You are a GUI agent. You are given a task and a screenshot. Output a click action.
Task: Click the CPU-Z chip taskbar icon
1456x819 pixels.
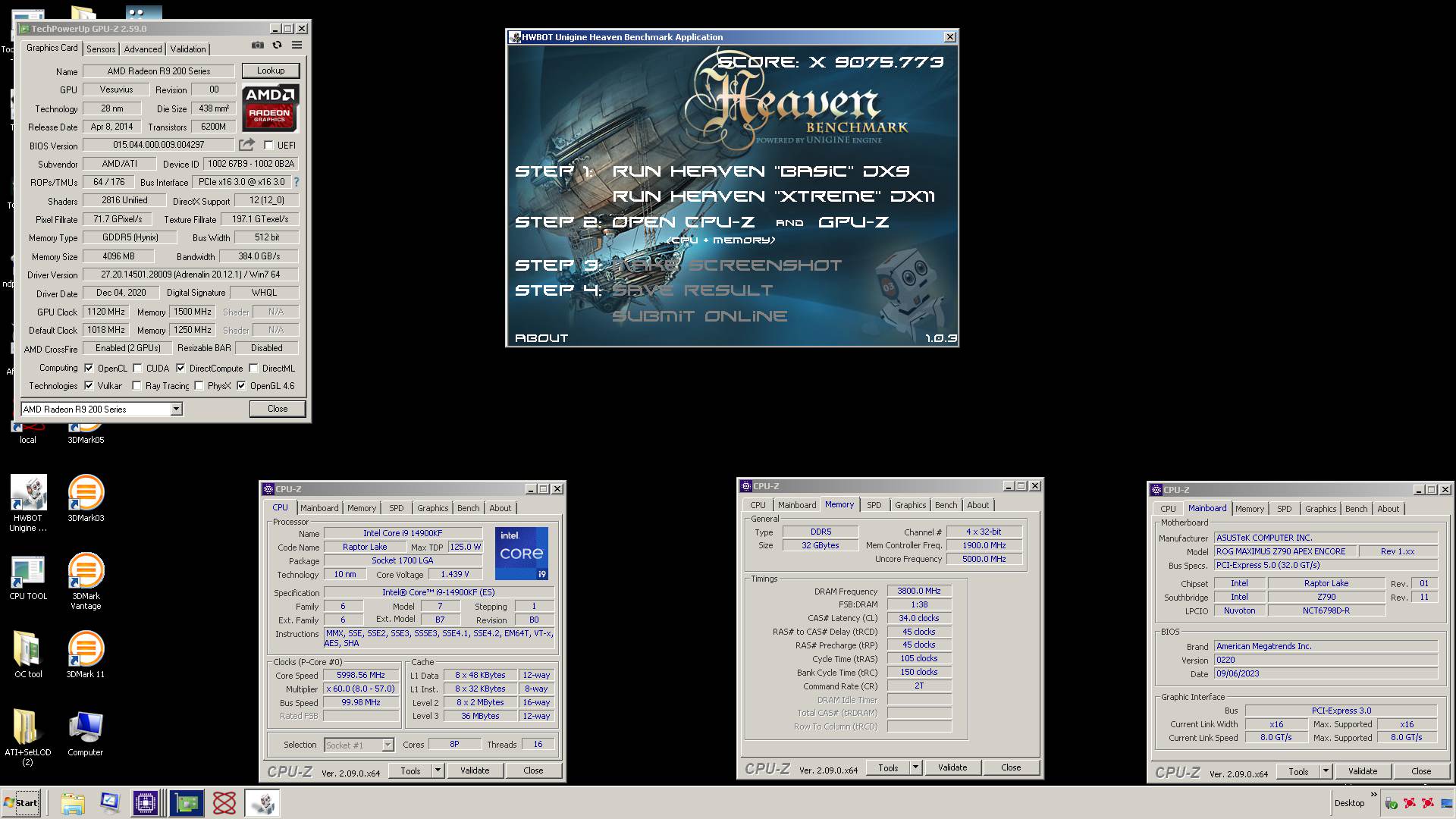pos(145,803)
